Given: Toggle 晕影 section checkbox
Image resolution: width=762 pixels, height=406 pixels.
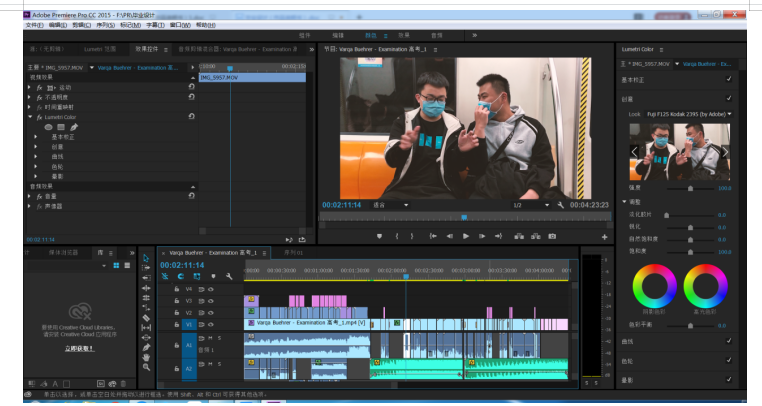Looking at the screenshot, I should pos(728,379).
